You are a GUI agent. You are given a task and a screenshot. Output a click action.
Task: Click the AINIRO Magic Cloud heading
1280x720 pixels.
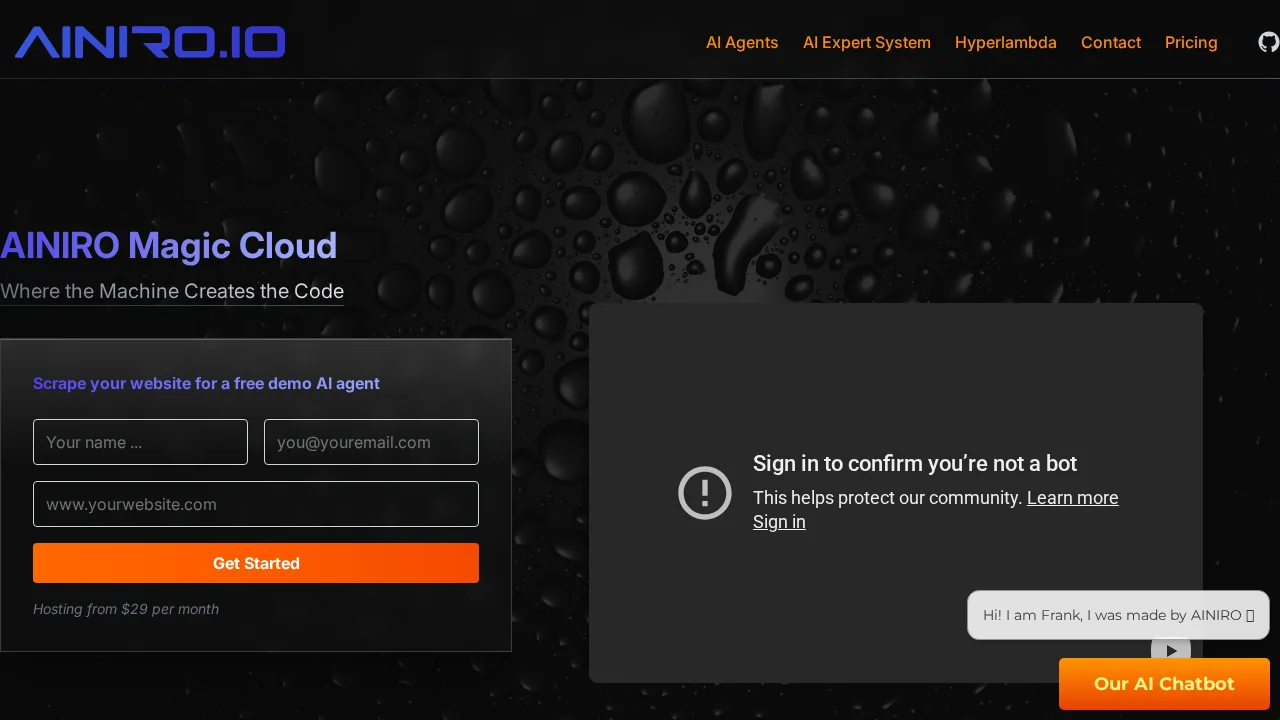[x=169, y=246]
